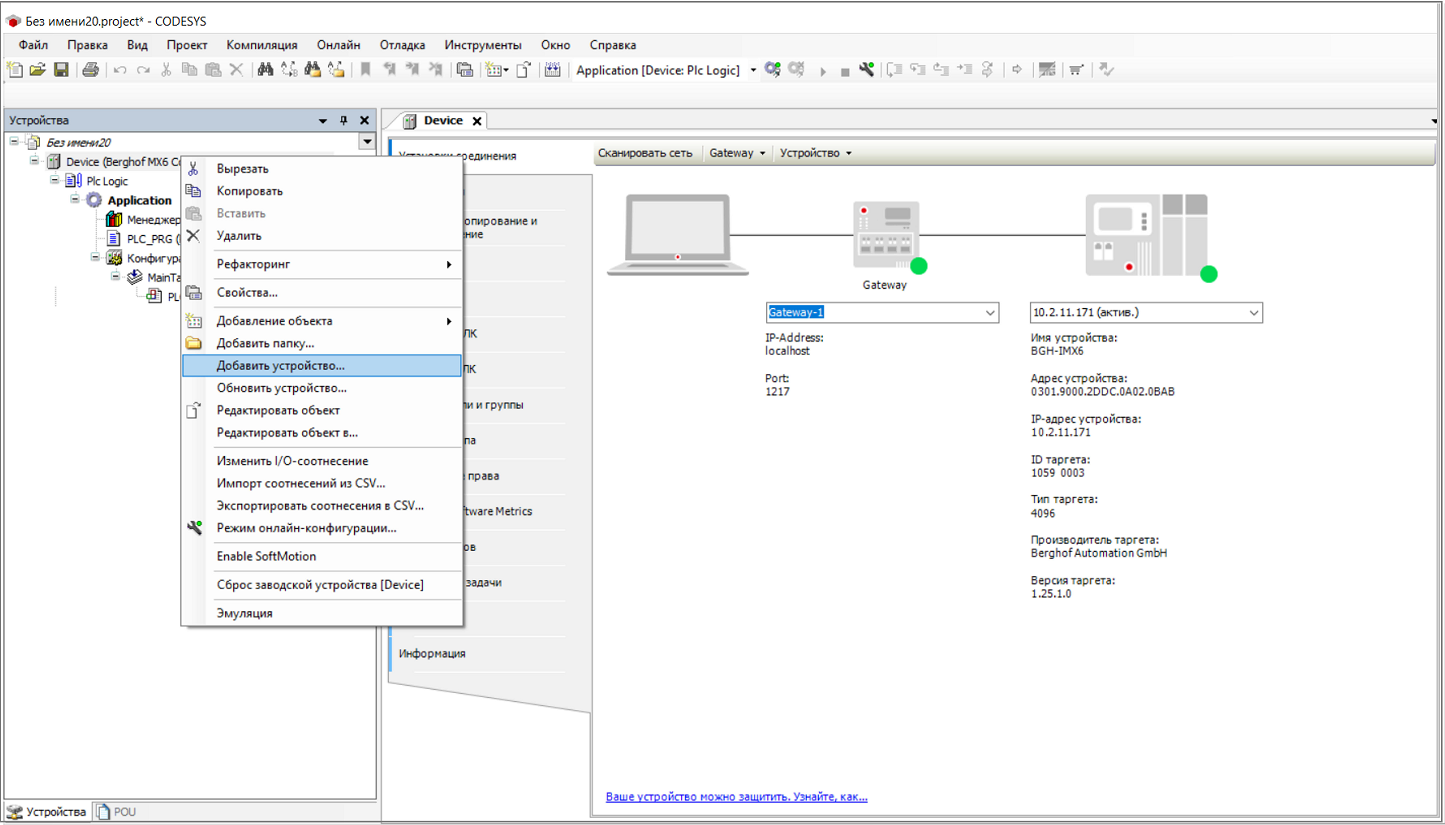
Task: Open the Устройство dropdown menu button
Action: tap(816, 153)
